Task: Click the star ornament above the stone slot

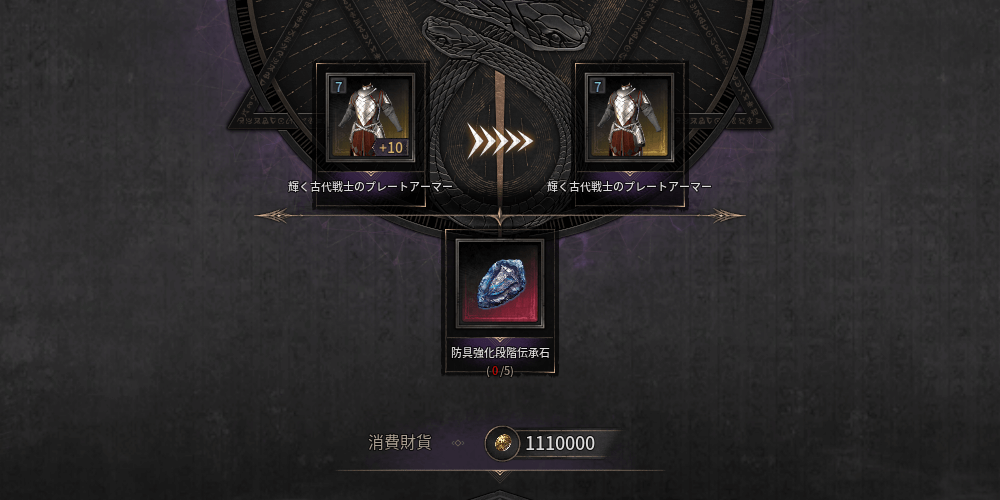Action: pyautogui.click(x=500, y=216)
